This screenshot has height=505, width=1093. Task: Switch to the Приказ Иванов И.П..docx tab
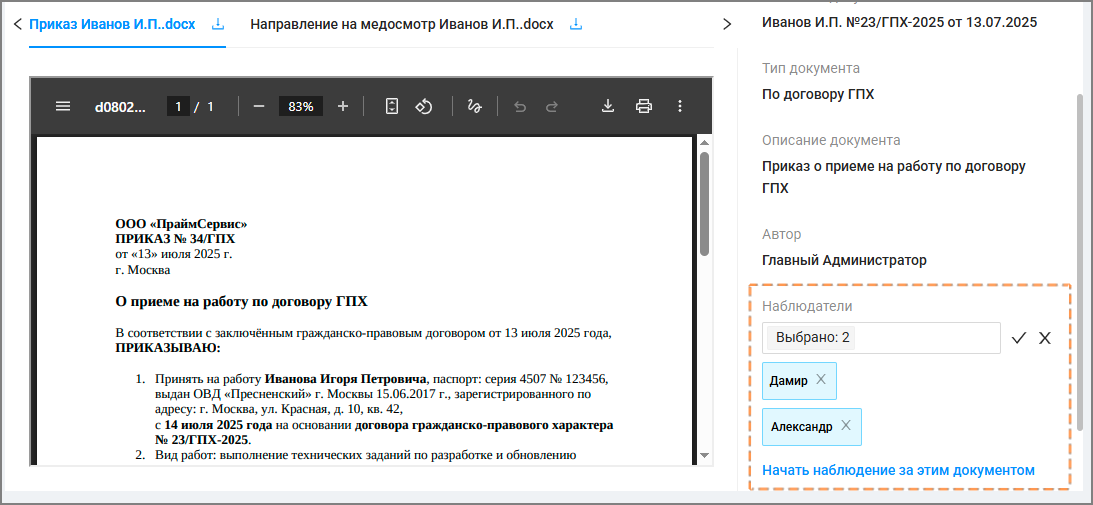tap(112, 24)
